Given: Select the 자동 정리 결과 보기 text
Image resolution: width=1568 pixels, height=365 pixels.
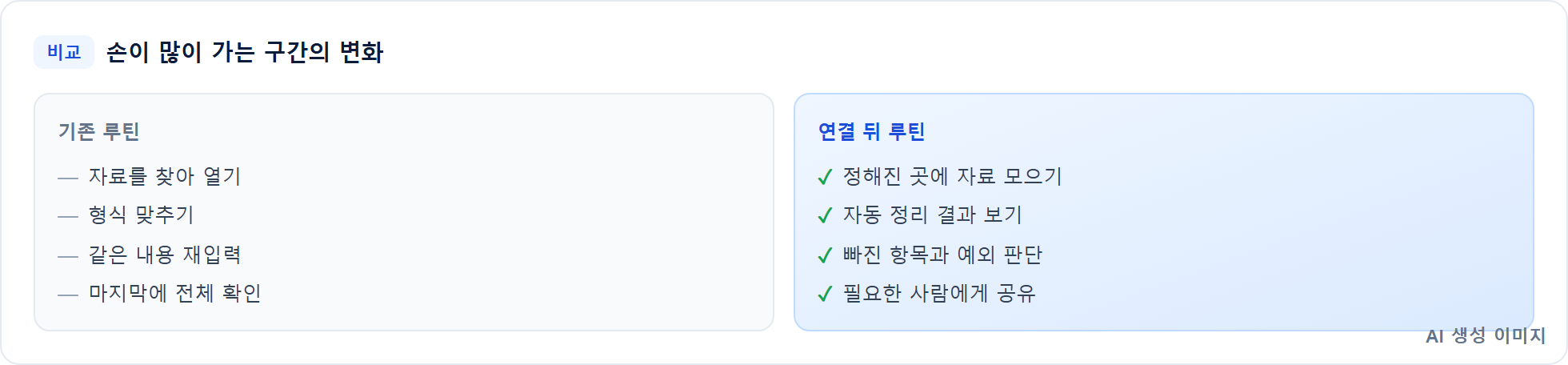Looking at the screenshot, I should pyautogui.click(x=933, y=215).
